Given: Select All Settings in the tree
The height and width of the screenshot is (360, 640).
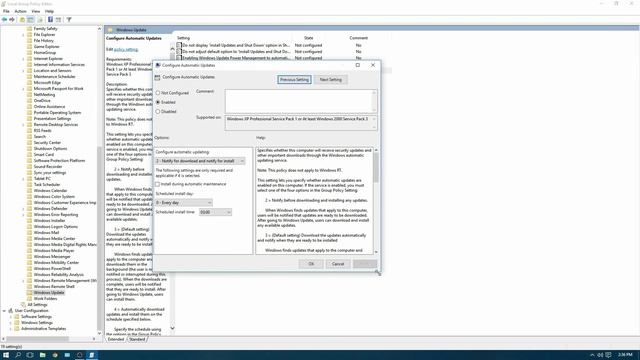Looking at the screenshot, I should [37, 304].
